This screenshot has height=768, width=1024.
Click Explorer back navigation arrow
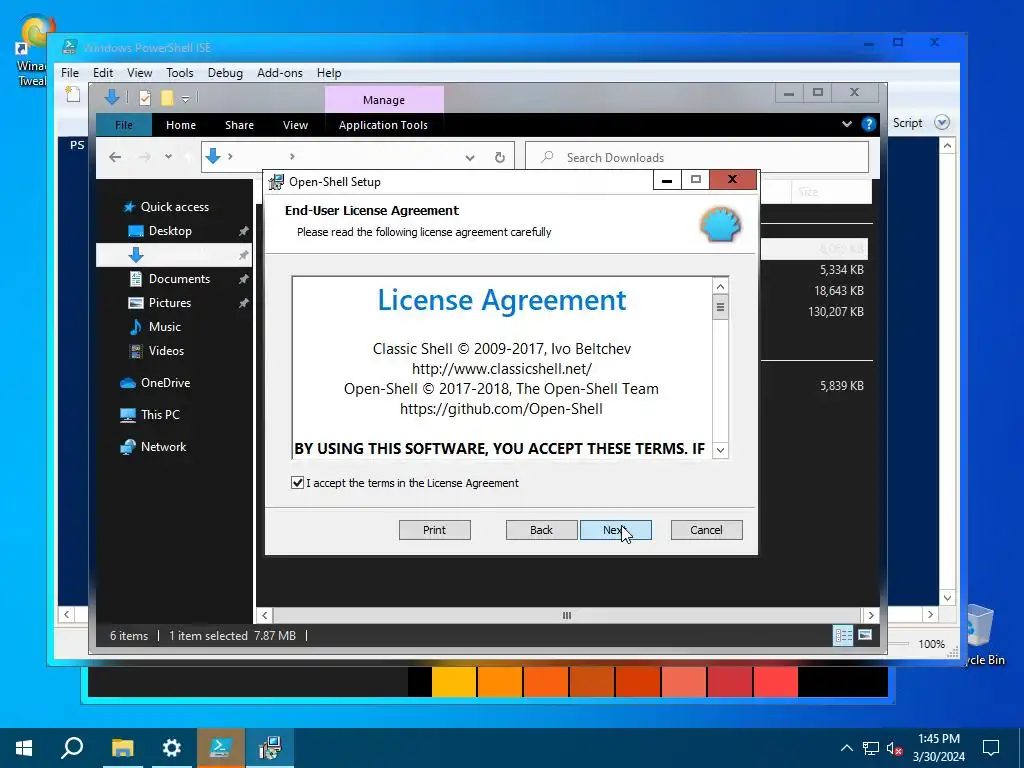115,157
